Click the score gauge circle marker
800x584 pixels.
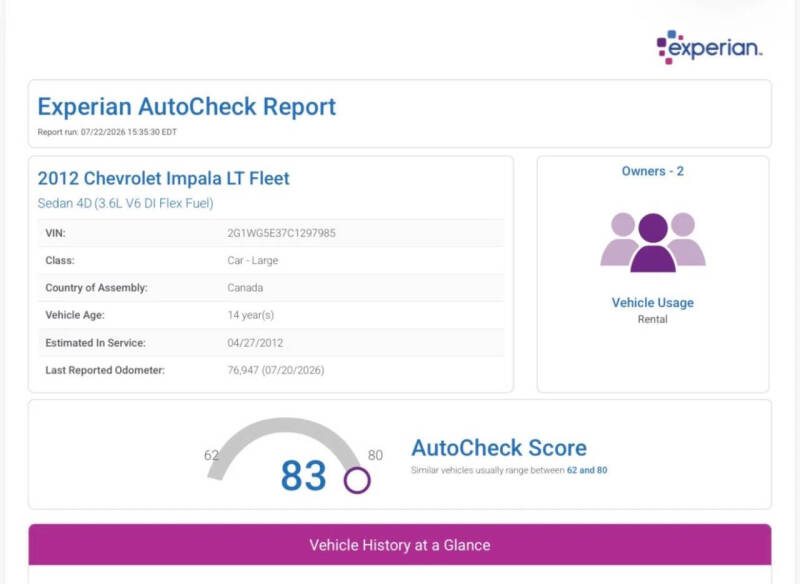tap(357, 480)
